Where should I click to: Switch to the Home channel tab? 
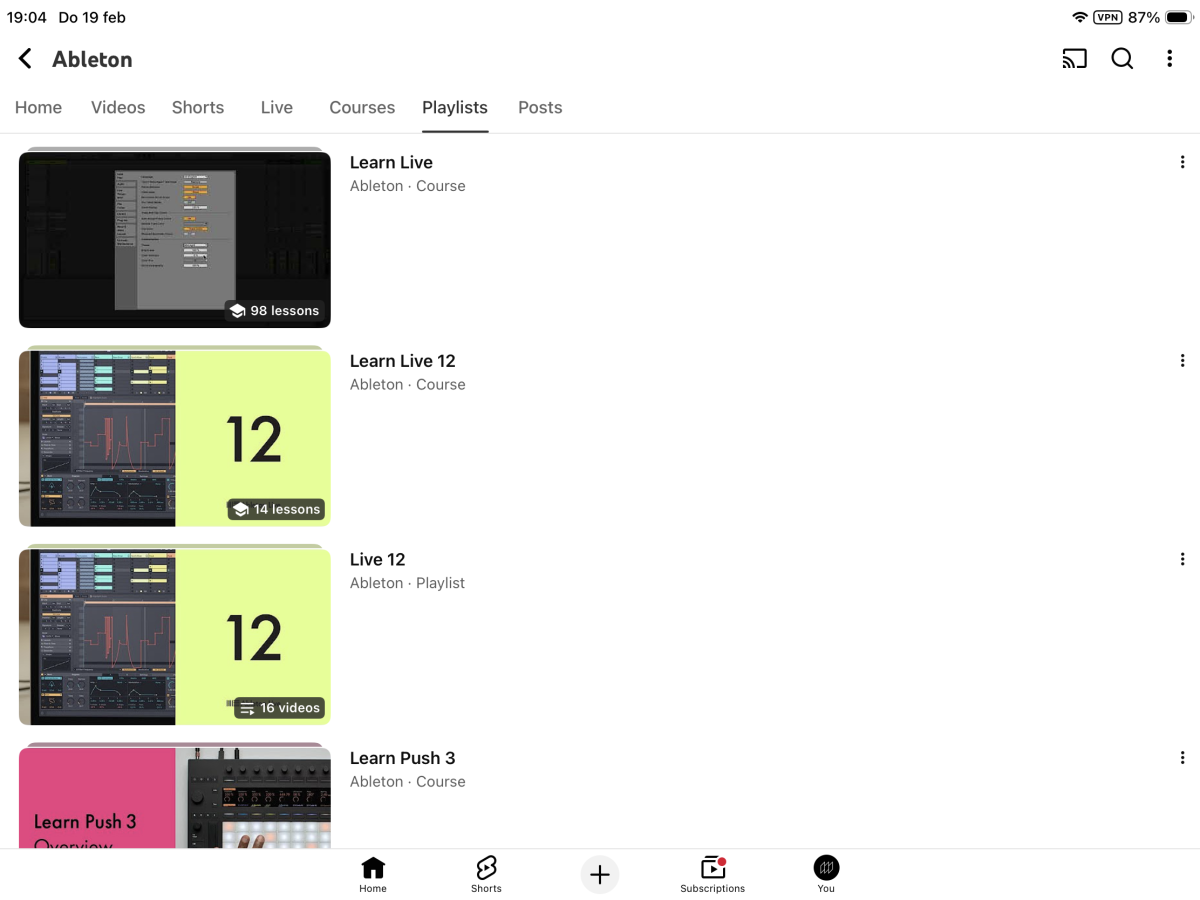(x=38, y=107)
